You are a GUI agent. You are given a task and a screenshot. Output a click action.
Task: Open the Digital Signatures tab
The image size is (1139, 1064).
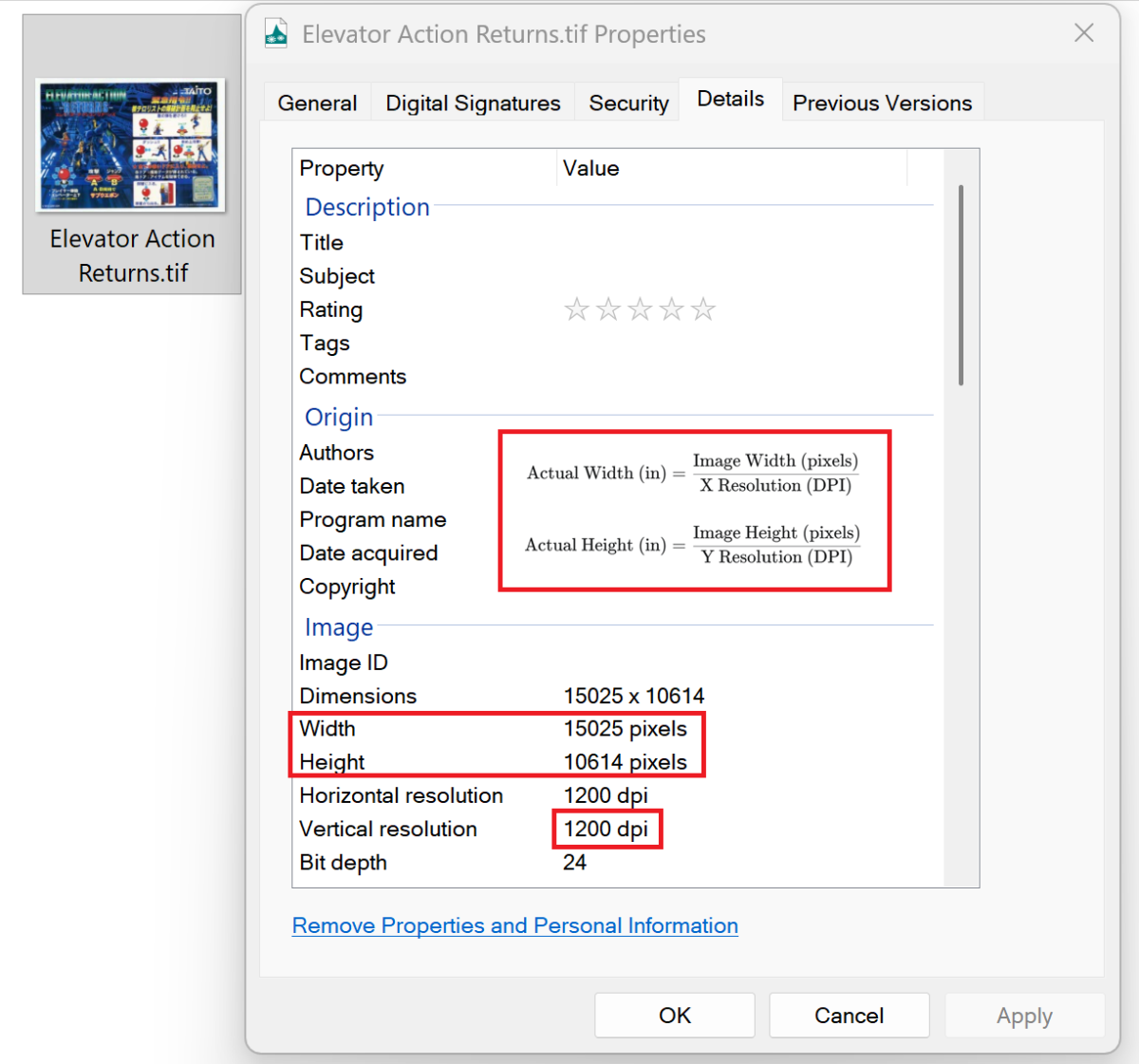tap(473, 103)
